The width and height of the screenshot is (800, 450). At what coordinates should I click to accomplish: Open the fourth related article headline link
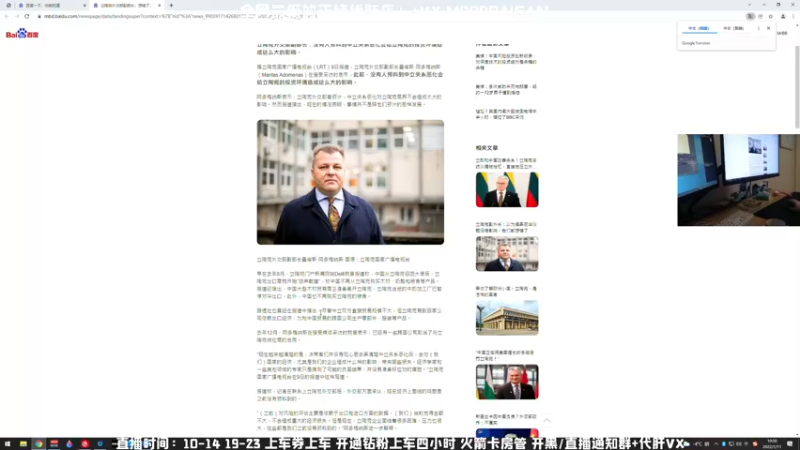pos(506,356)
